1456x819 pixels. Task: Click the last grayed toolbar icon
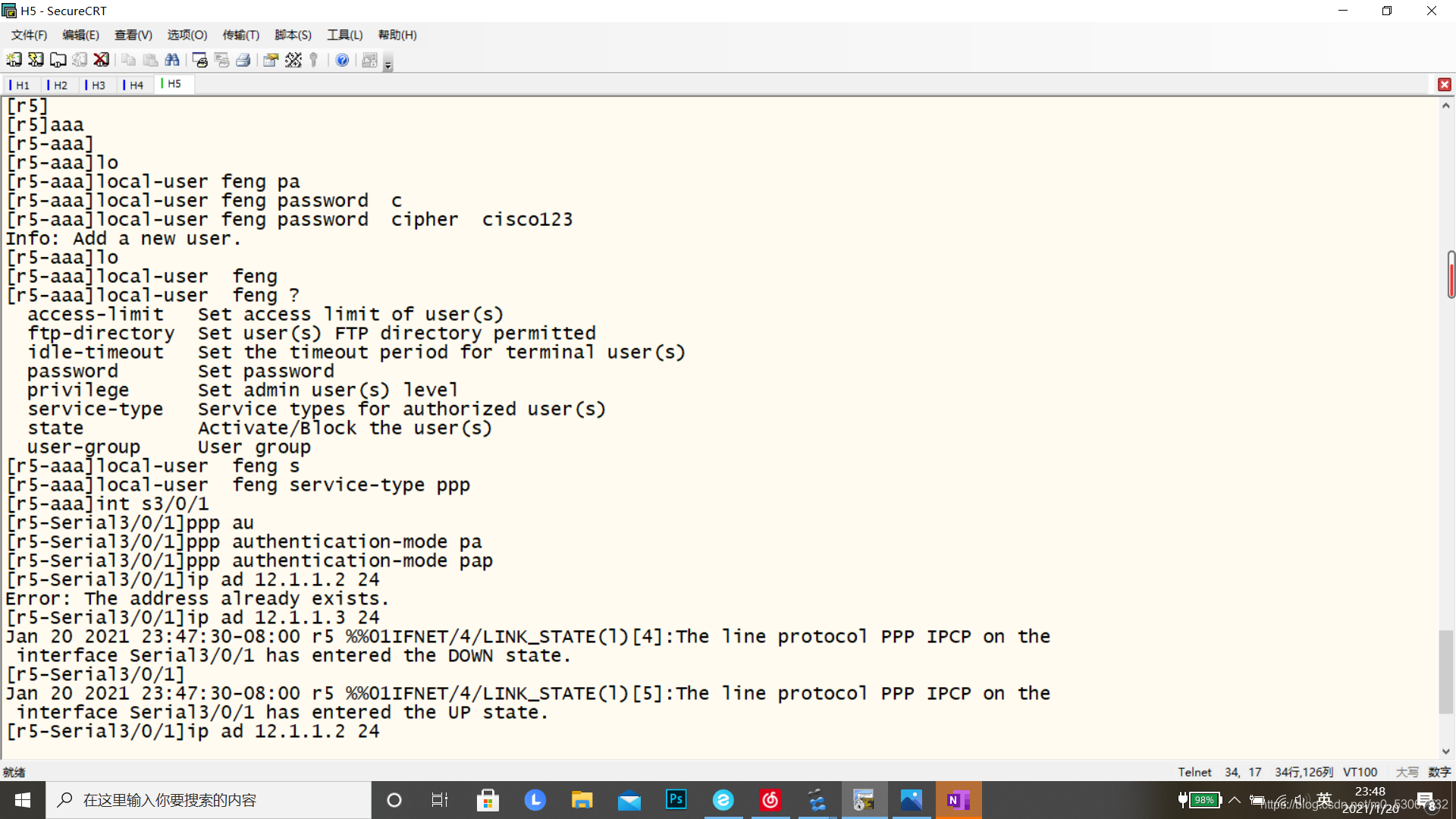pyautogui.click(x=369, y=60)
